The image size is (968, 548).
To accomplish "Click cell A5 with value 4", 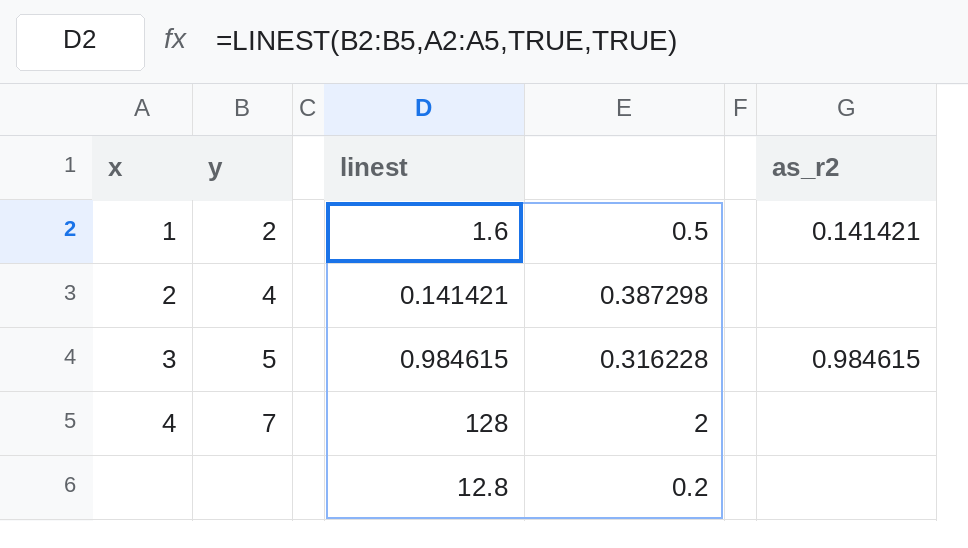I will click(143, 424).
